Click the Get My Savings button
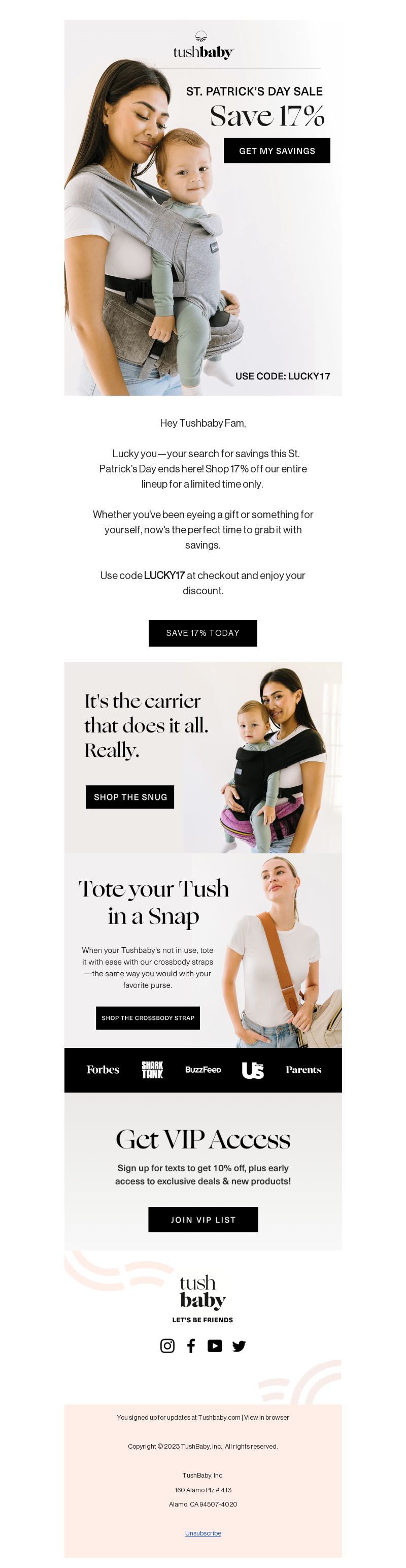Image resolution: width=406 pixels, height=1568 pixels. coord(277,150)
